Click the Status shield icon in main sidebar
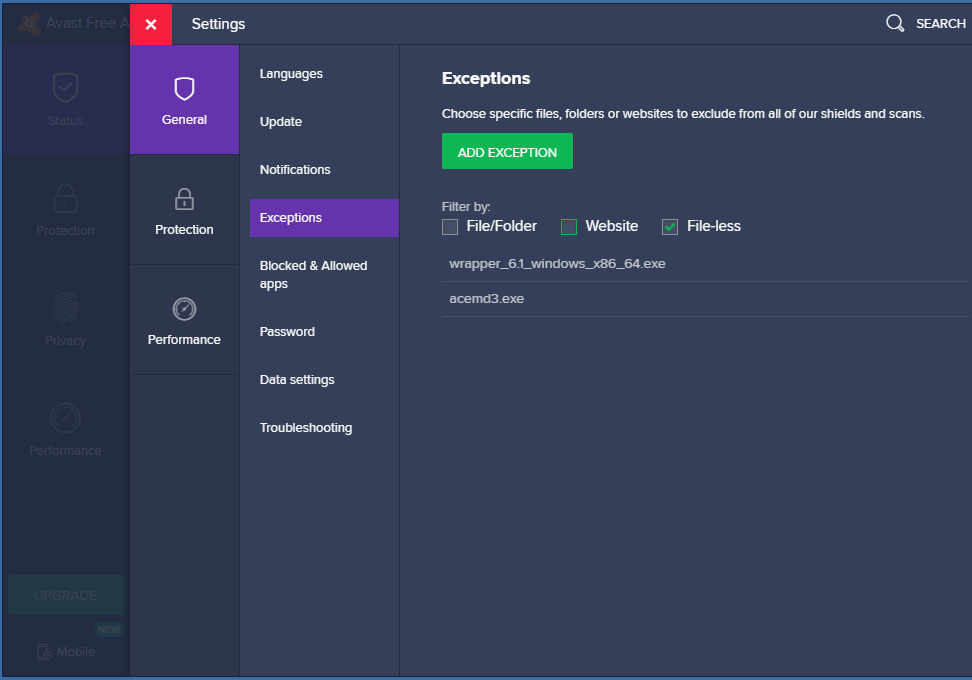The height and width of the screenshot is (680, 972). click(65, 87)
